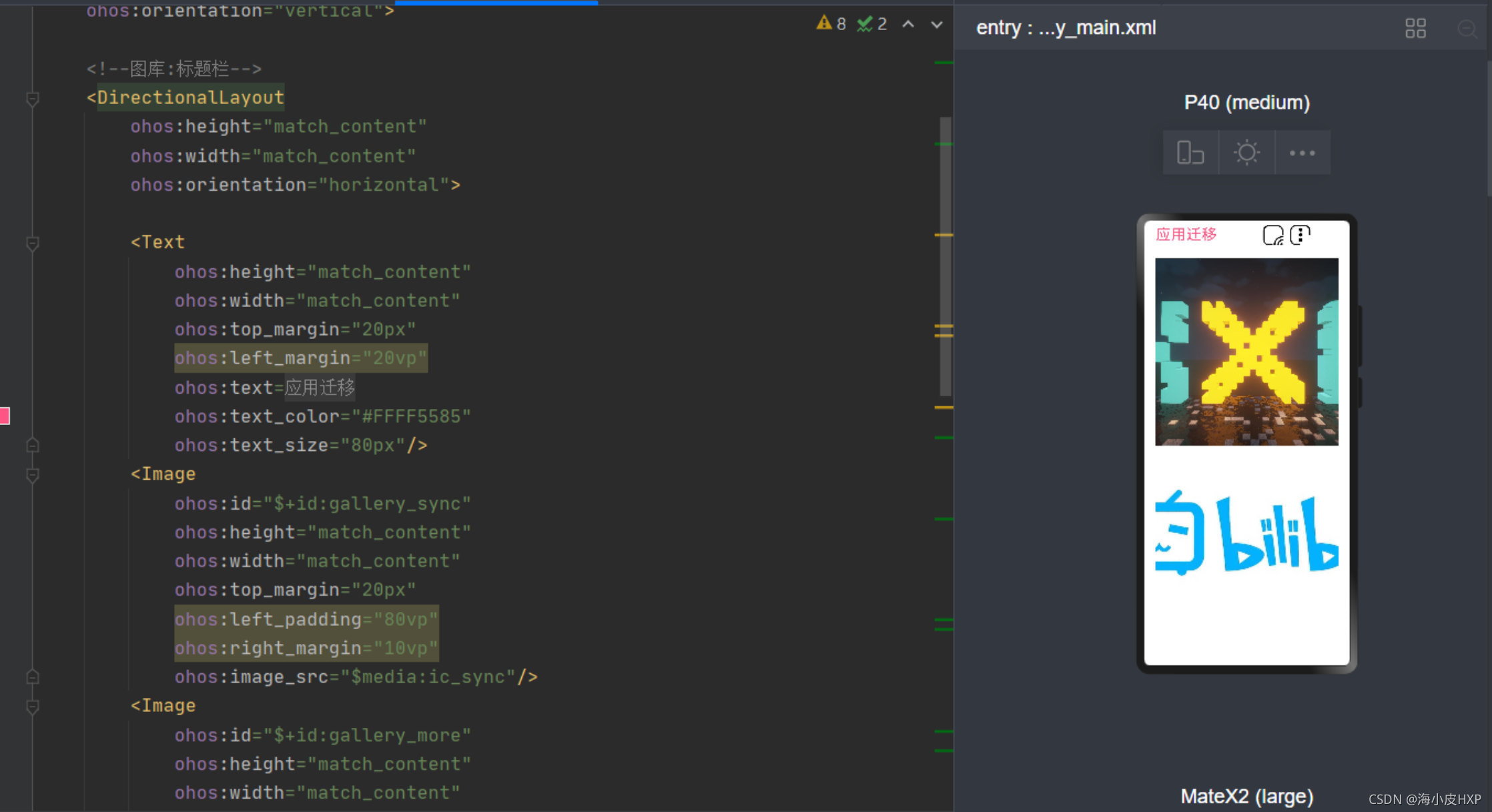The width and height of the screenshot is (1492, 812).
Task: Toggle the light/dark mode sun icon
Action: coord(1246,153)
